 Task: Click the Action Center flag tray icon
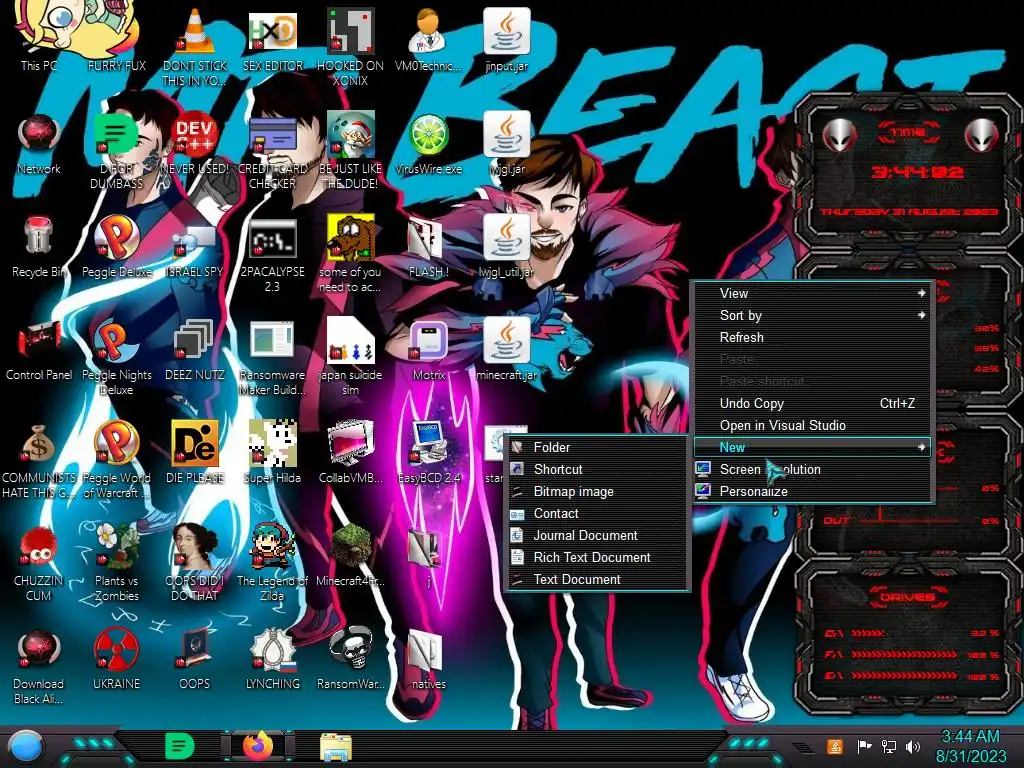865,746
